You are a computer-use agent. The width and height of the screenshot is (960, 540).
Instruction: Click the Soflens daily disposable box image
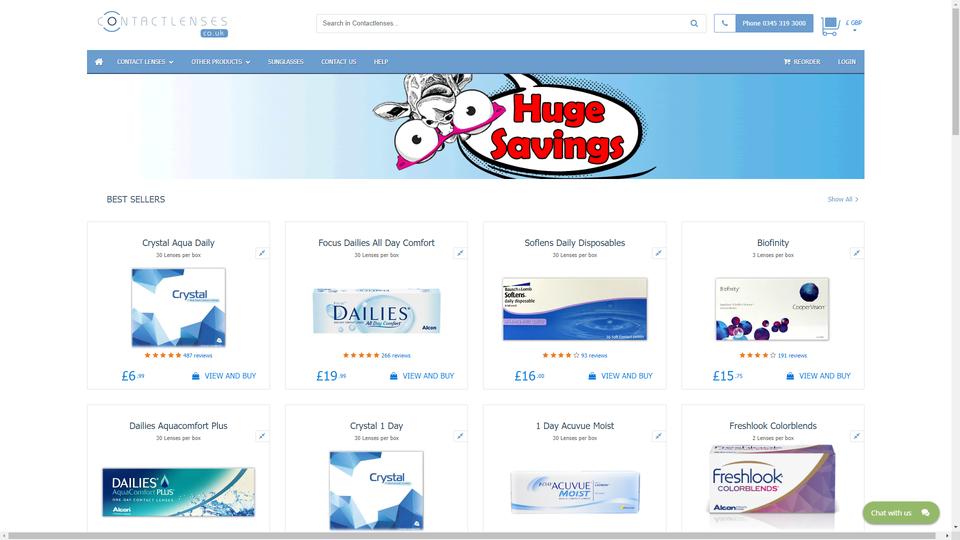tap(575, 309)
